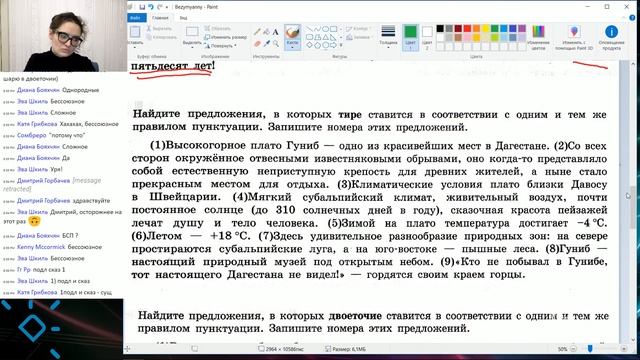The height and width of the screenshot is (360, 640).
Task: Pick the rectangle shape in first row
Action: pyautogui.click(x=334, y=29)
